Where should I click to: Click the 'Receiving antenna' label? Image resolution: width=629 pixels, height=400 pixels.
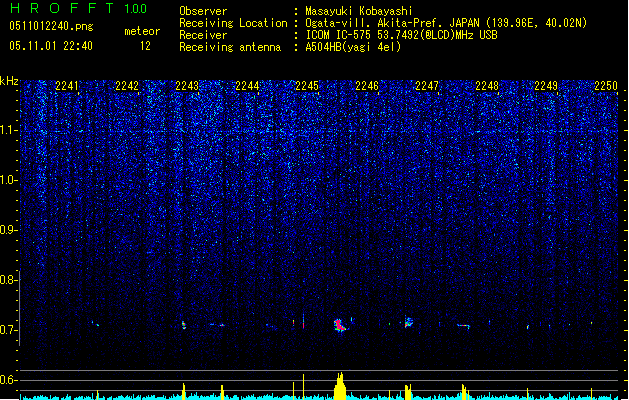point(230,47)
